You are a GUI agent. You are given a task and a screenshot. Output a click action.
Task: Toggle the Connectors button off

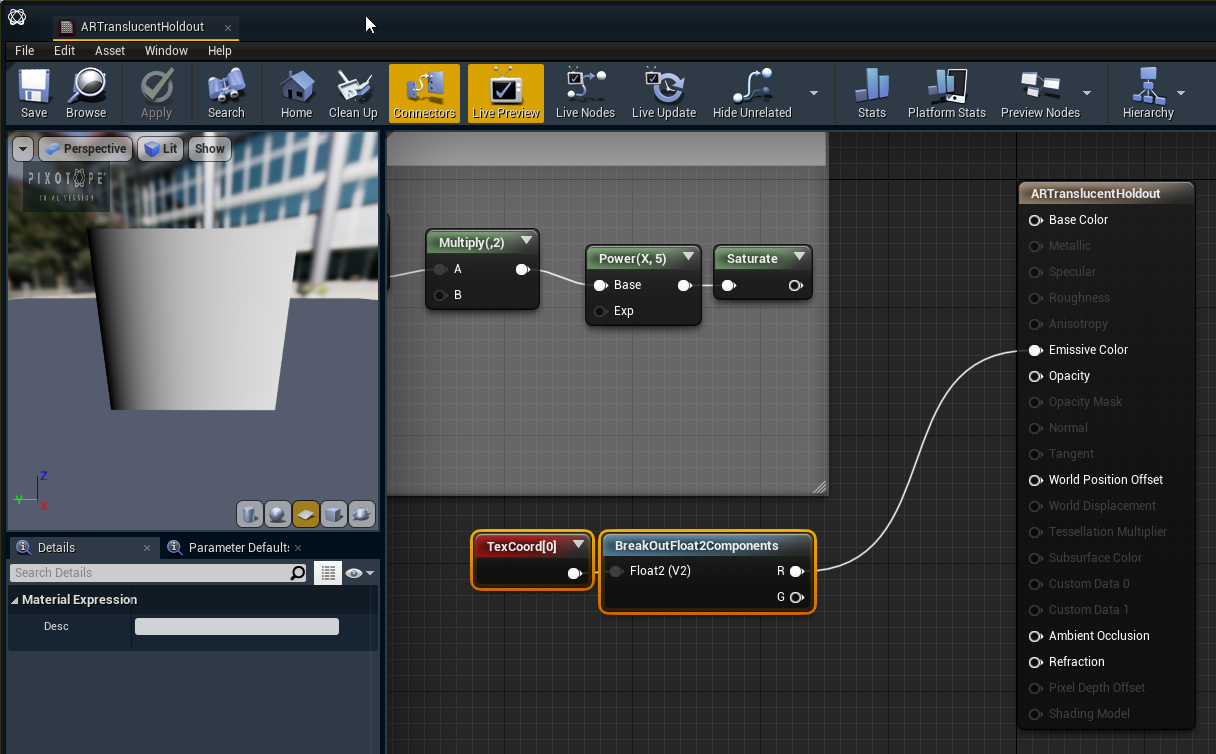pos(424,94)
